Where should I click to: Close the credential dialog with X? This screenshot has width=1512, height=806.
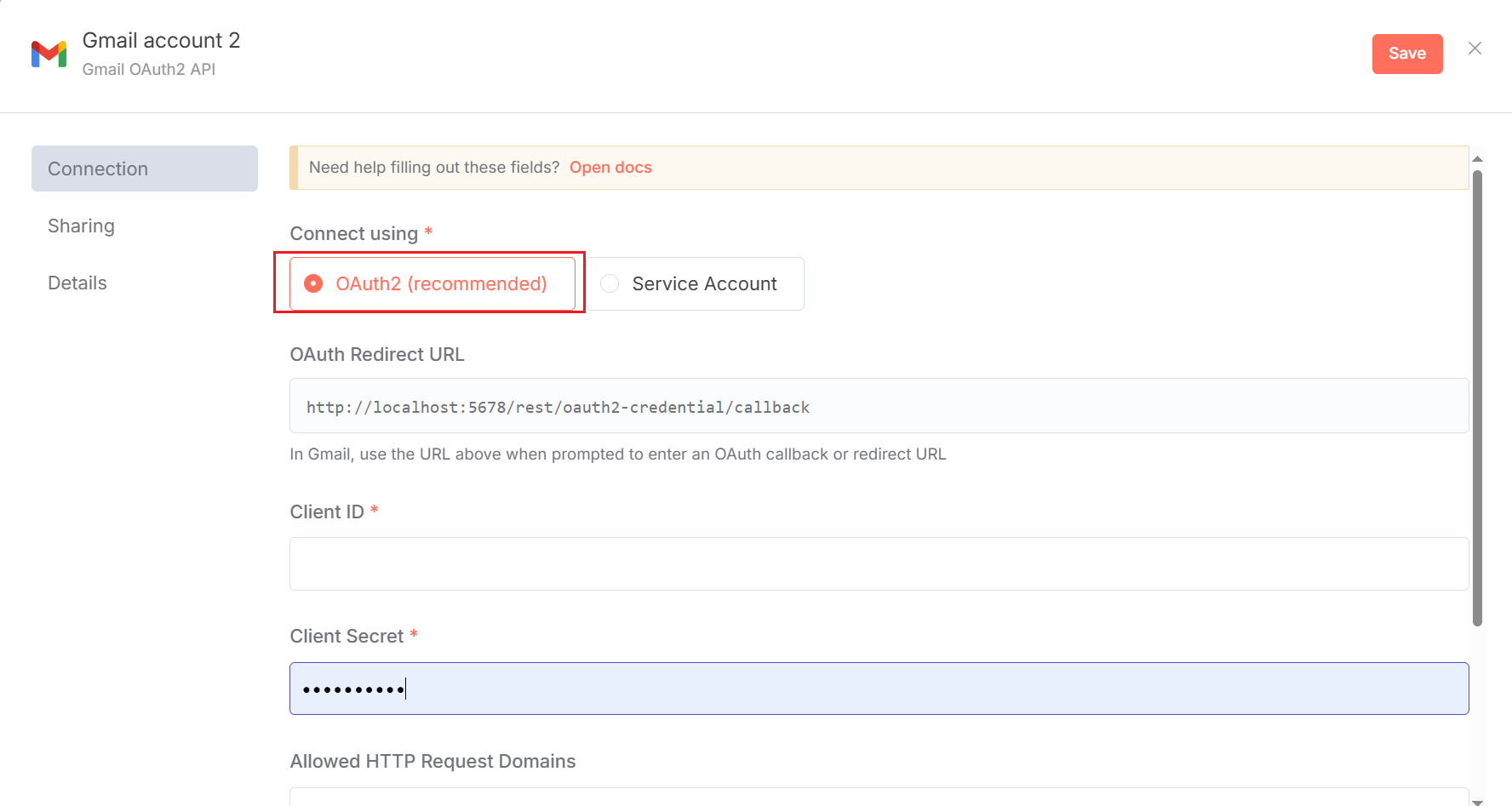(x=1475, y=49)
